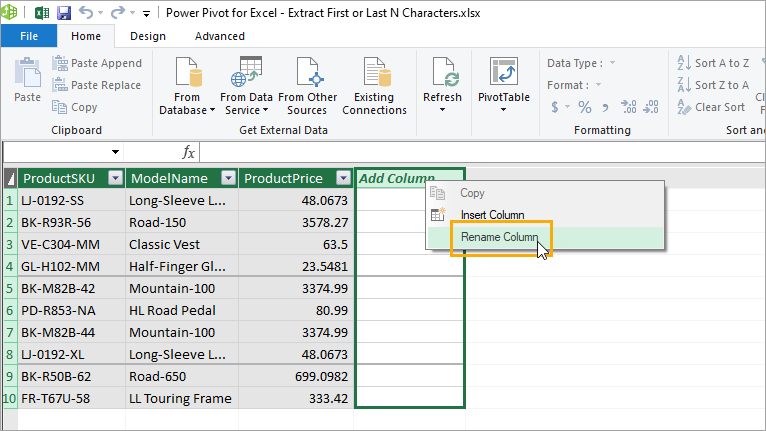Open Existing Connections
The image size is (766, 431).
[x=374, y=86]
